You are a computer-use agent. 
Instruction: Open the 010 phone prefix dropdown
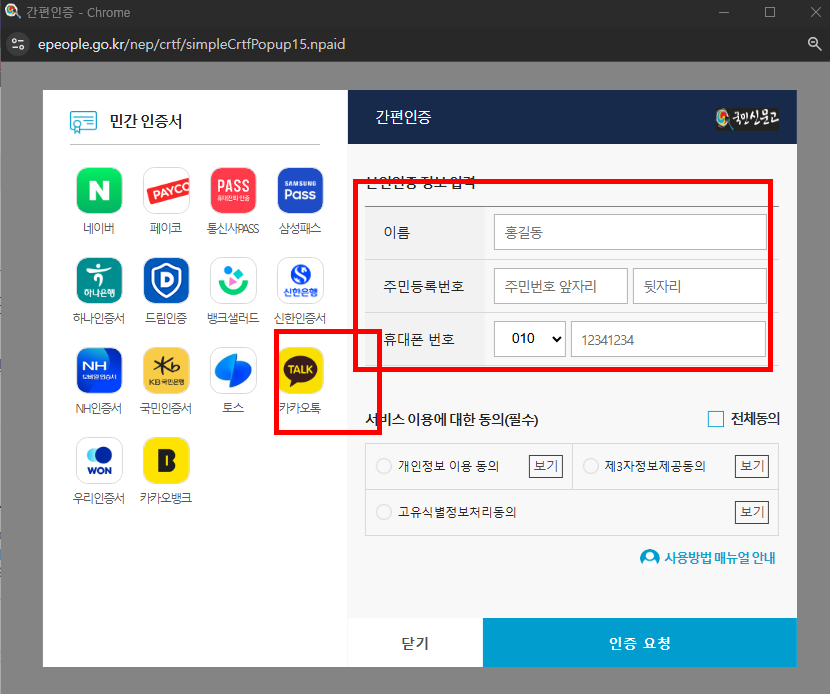tap(530, 339)
